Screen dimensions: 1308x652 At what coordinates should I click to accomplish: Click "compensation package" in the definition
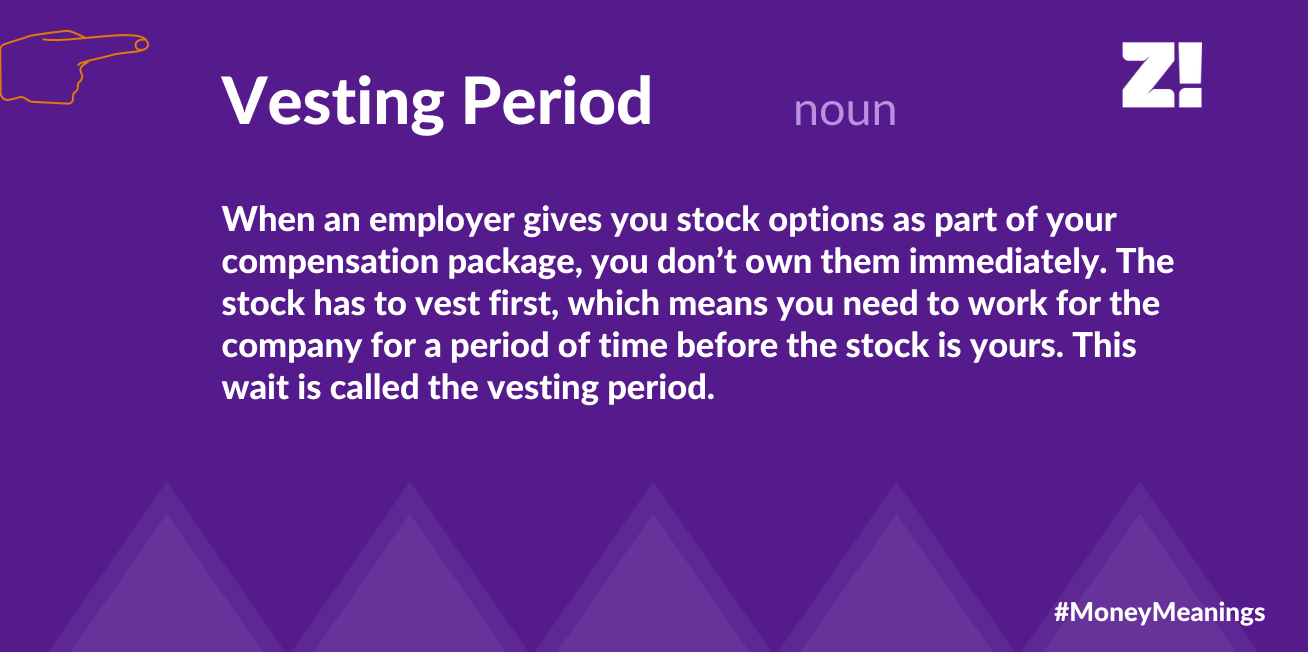pos(399,261)
